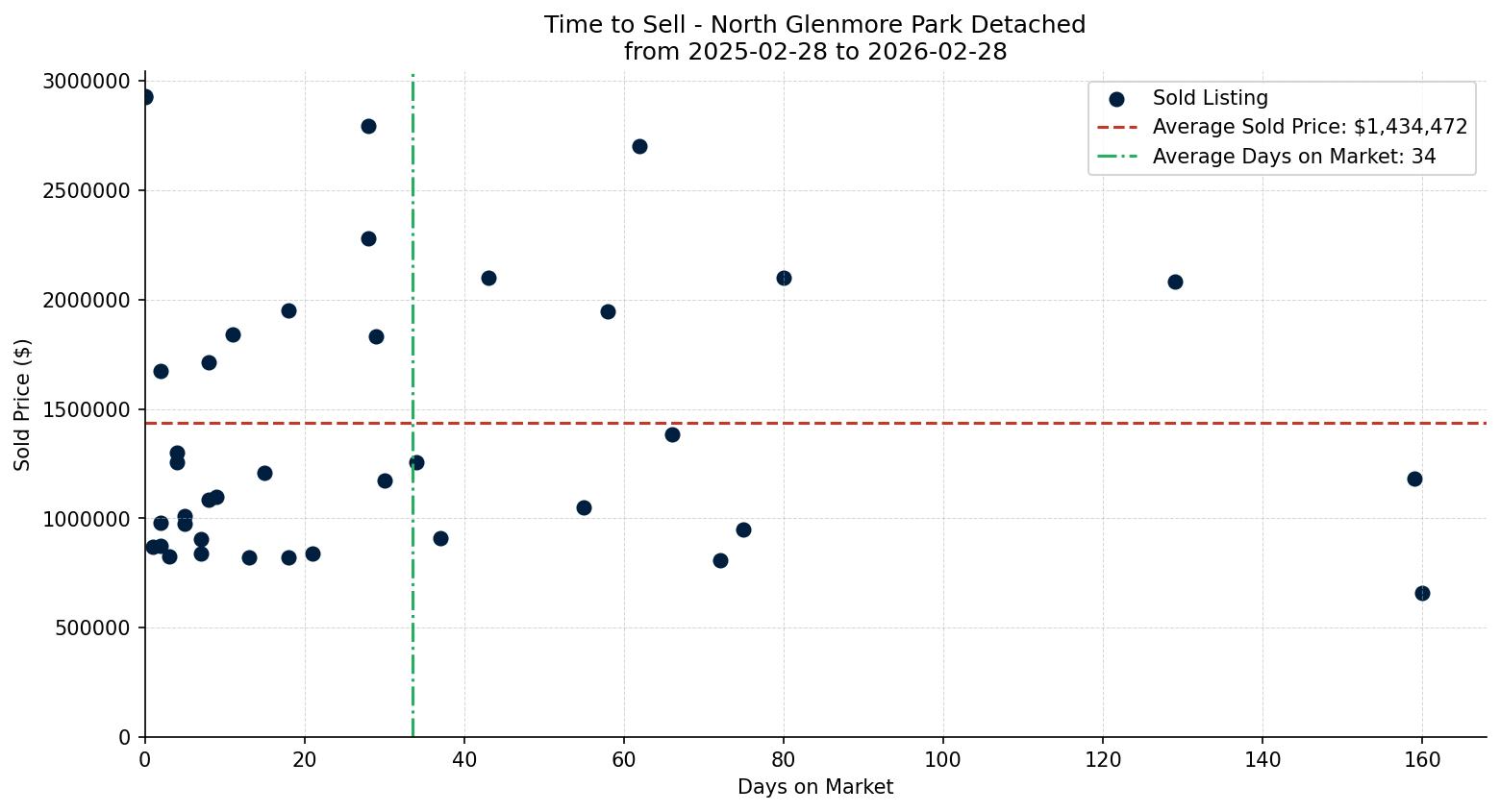Click the data point near 160 days at $650,000

coord(1422,593)
